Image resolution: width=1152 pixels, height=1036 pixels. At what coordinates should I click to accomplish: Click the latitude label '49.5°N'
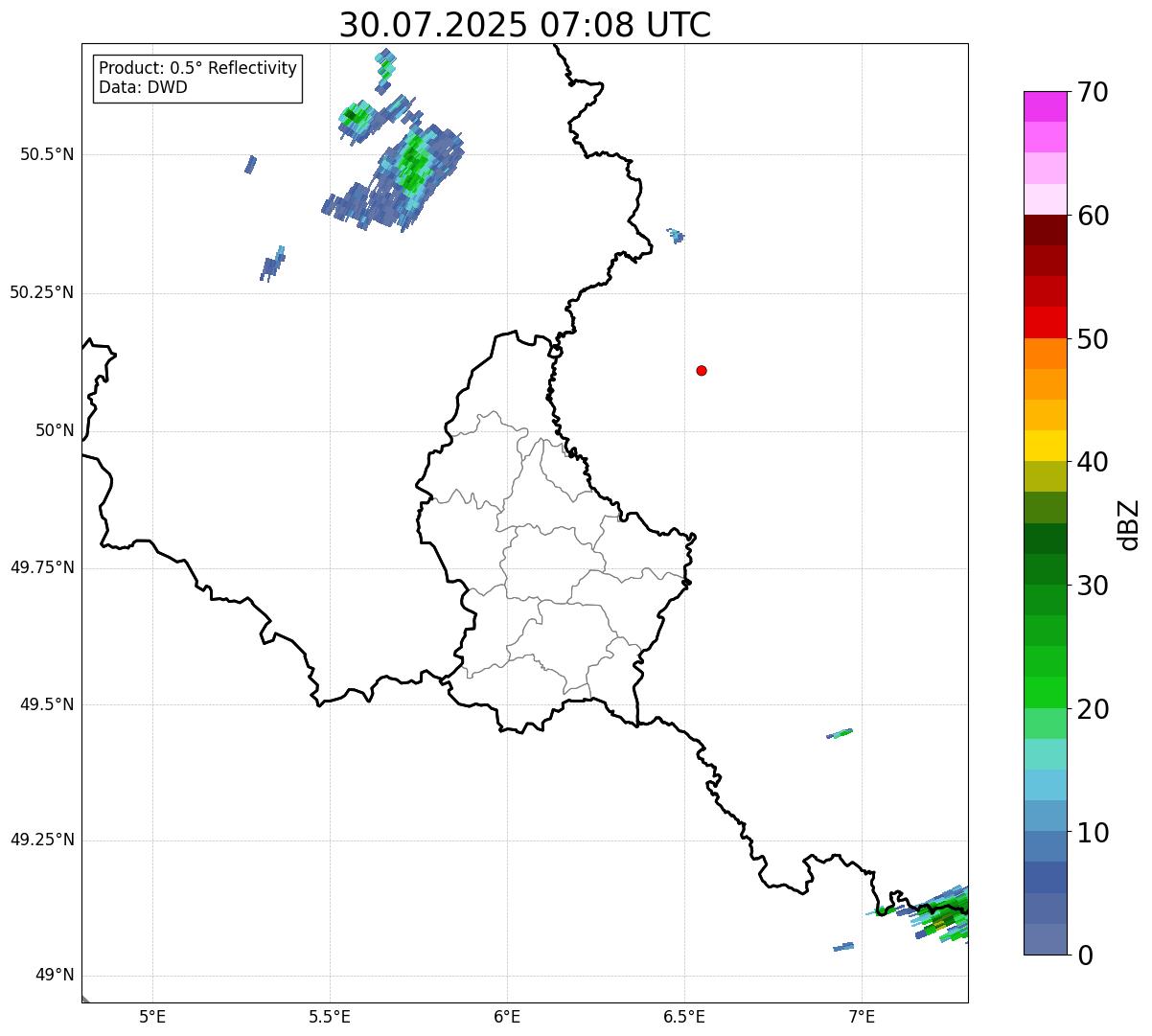tap(47, 704)
